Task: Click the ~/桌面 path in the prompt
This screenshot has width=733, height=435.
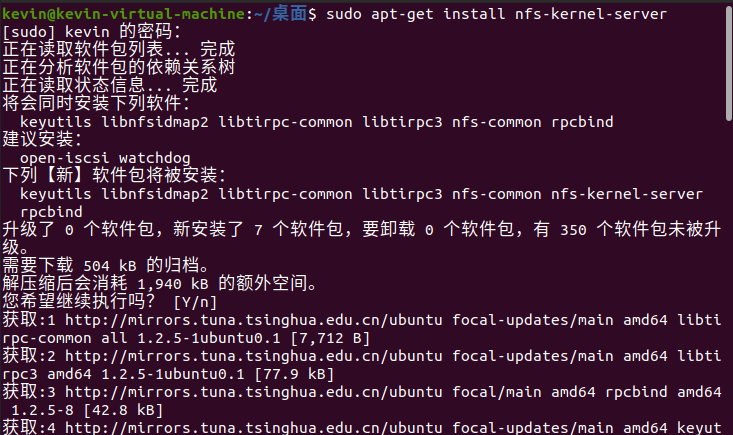Action: tap(280, 14)
